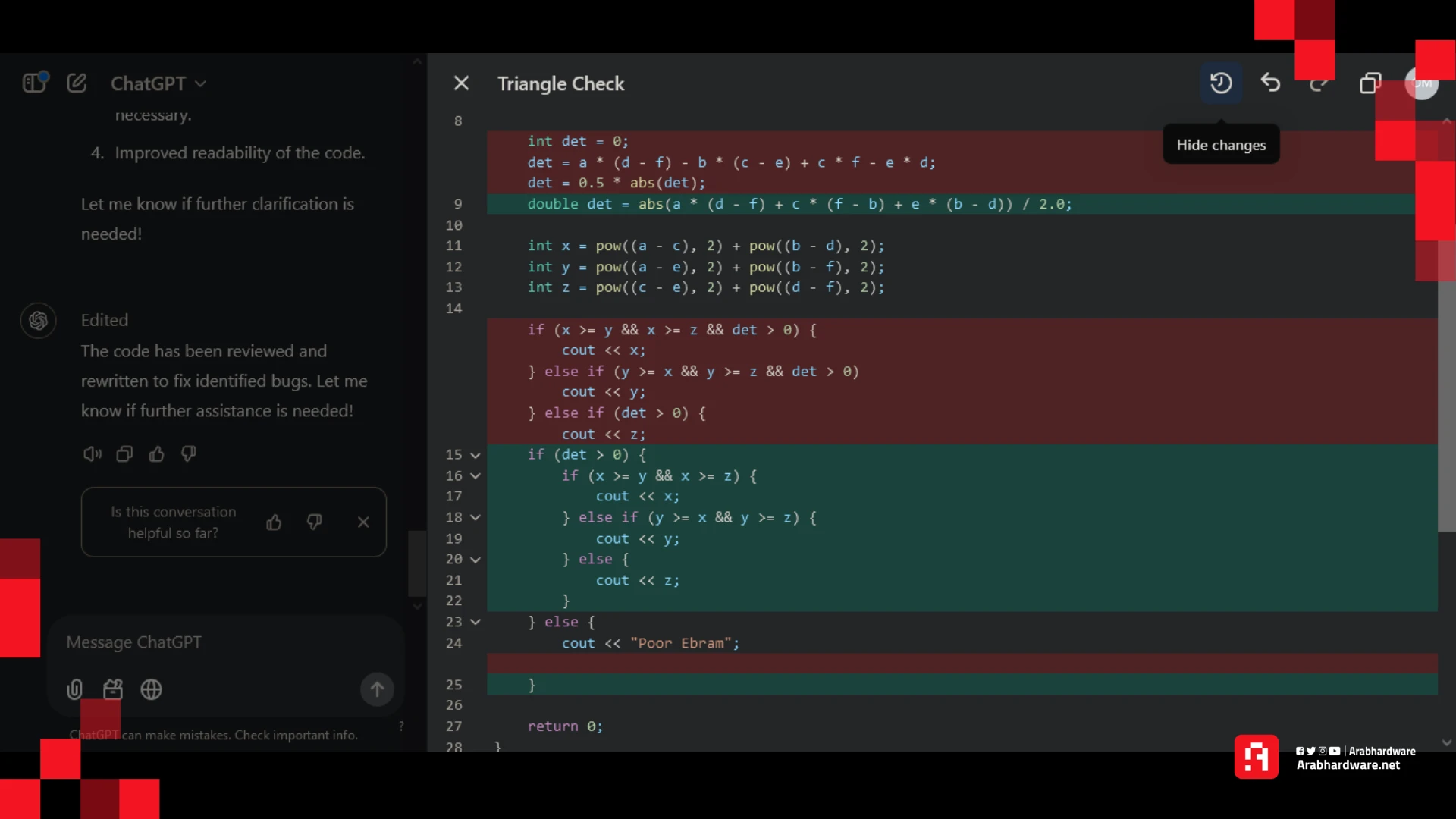Viewport: 1456px width, 819px height.
Task: Toggle the Hide changes history icon
Action: tap(1221, 83)
